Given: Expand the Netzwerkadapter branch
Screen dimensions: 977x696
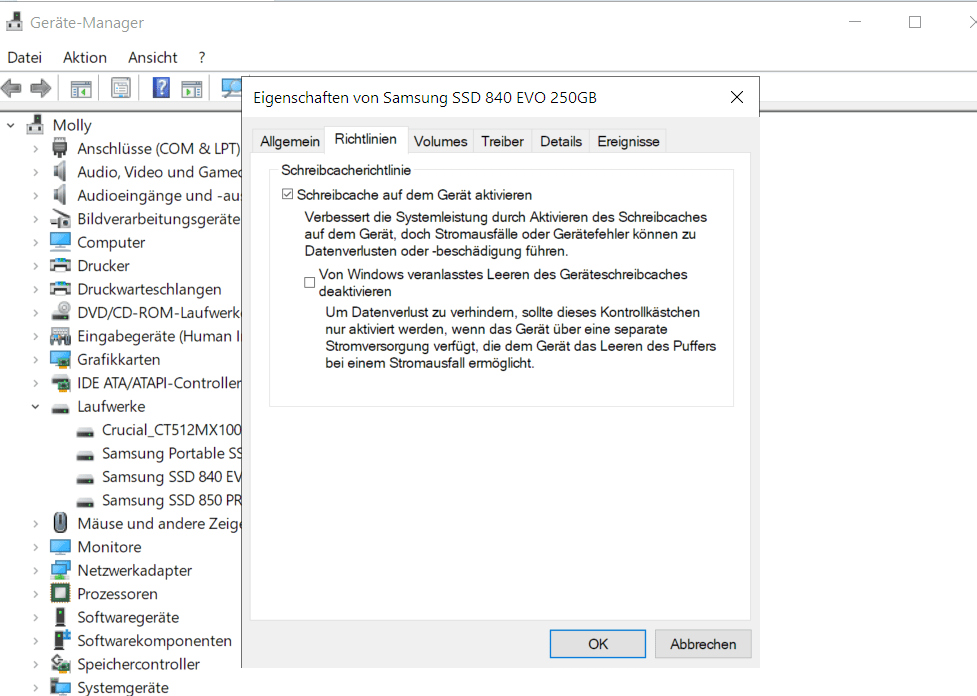Looking at the screenshot, I should [x=36, y=570].
